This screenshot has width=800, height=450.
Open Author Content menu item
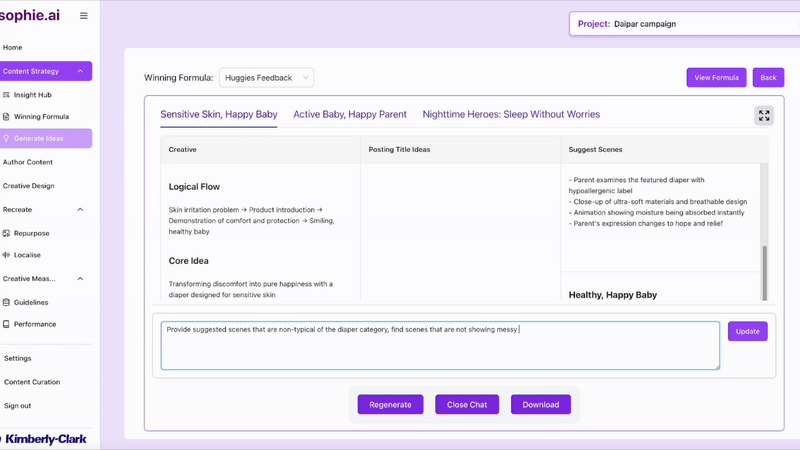pyautogui.click(x=28, y=162)
